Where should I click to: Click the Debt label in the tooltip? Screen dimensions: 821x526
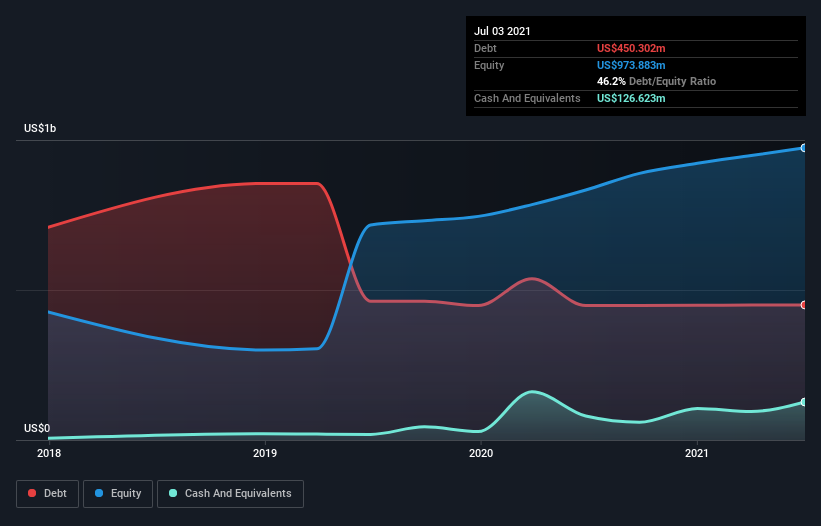point(485,48)
